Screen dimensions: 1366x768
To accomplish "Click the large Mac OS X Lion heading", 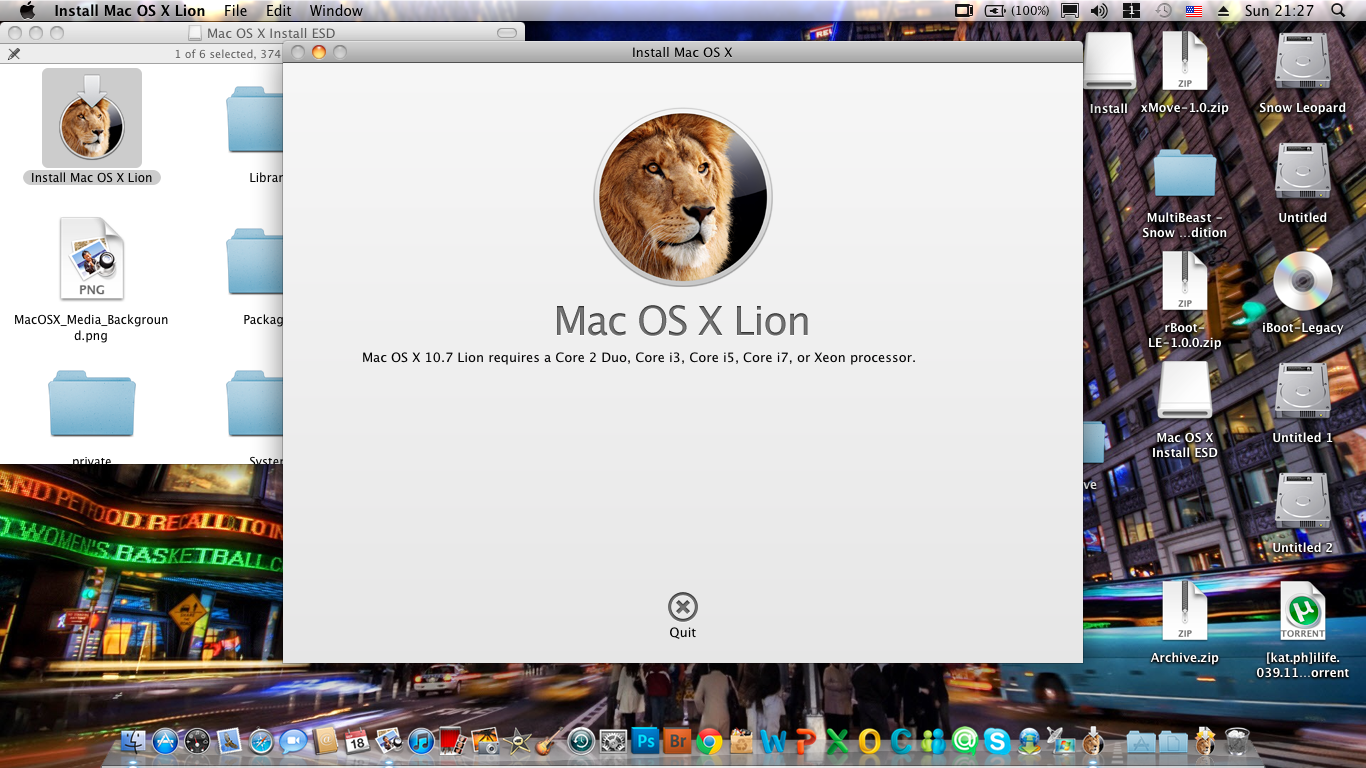I will click(682, 320).
